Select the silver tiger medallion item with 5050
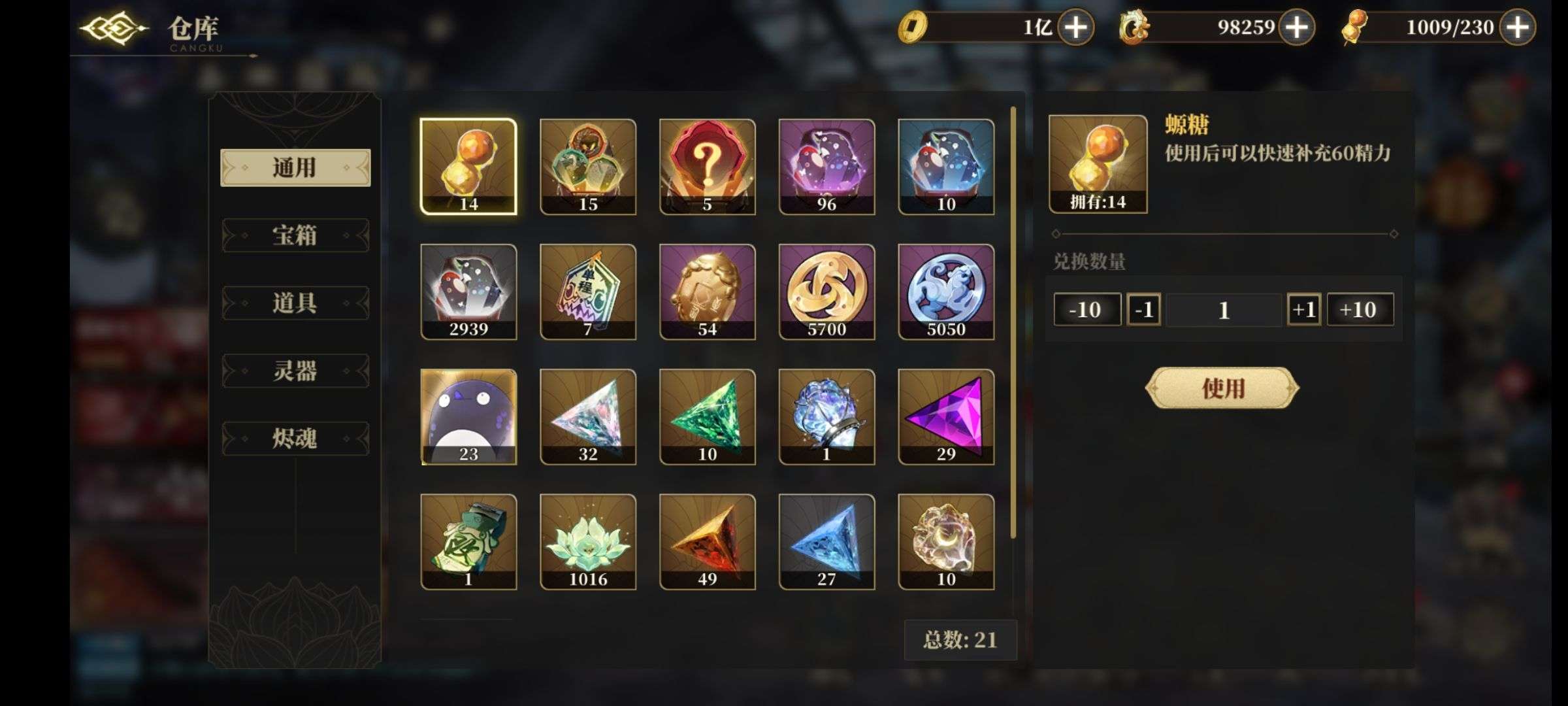This screenshot has width=1568, height=706. point(946,292)
